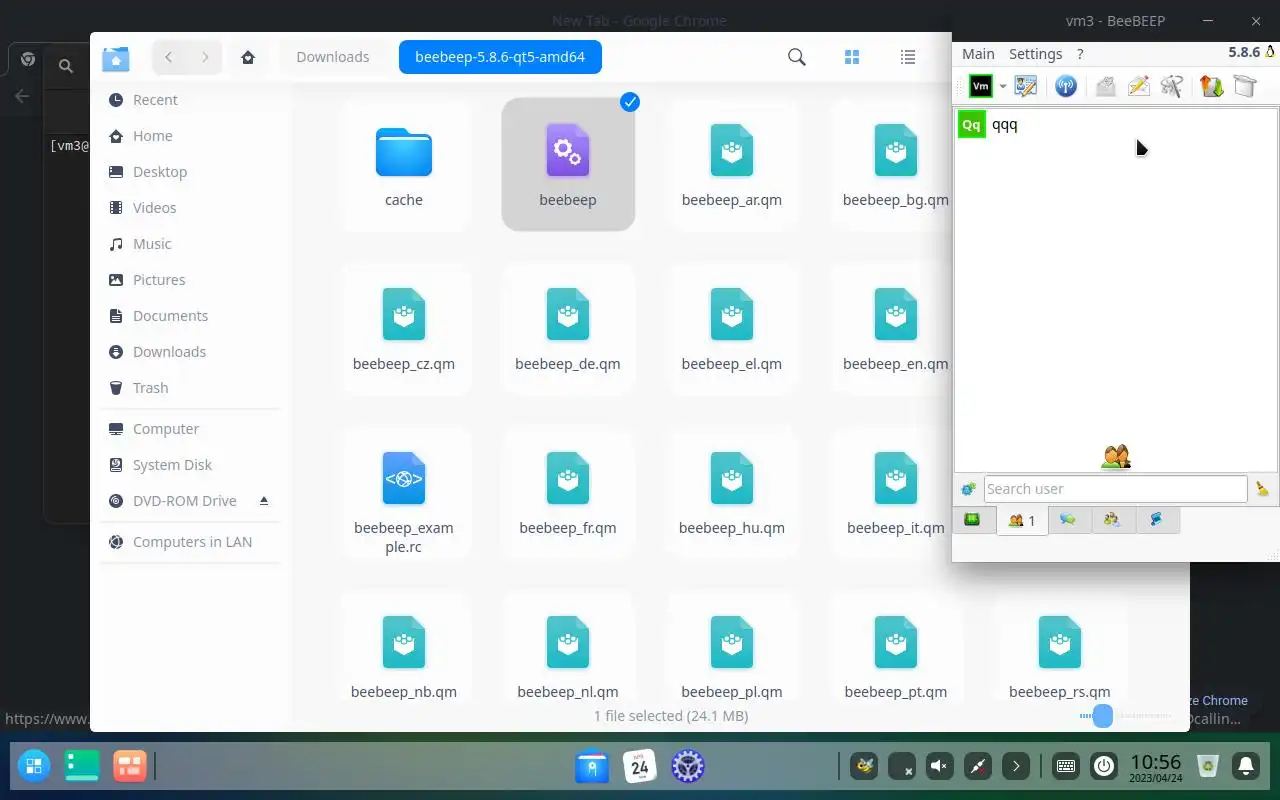Click the Qq green avatar of user qqq

[x=971, y=125]
